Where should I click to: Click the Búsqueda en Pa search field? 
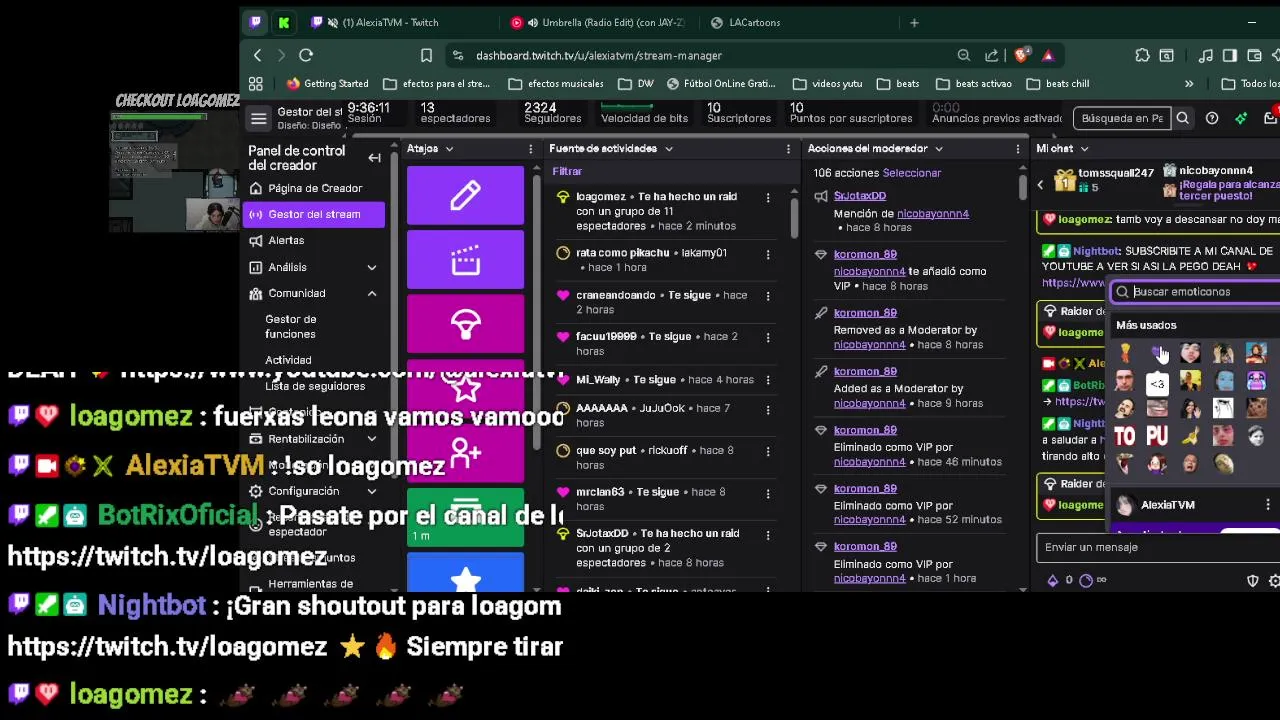point(1122,118)
